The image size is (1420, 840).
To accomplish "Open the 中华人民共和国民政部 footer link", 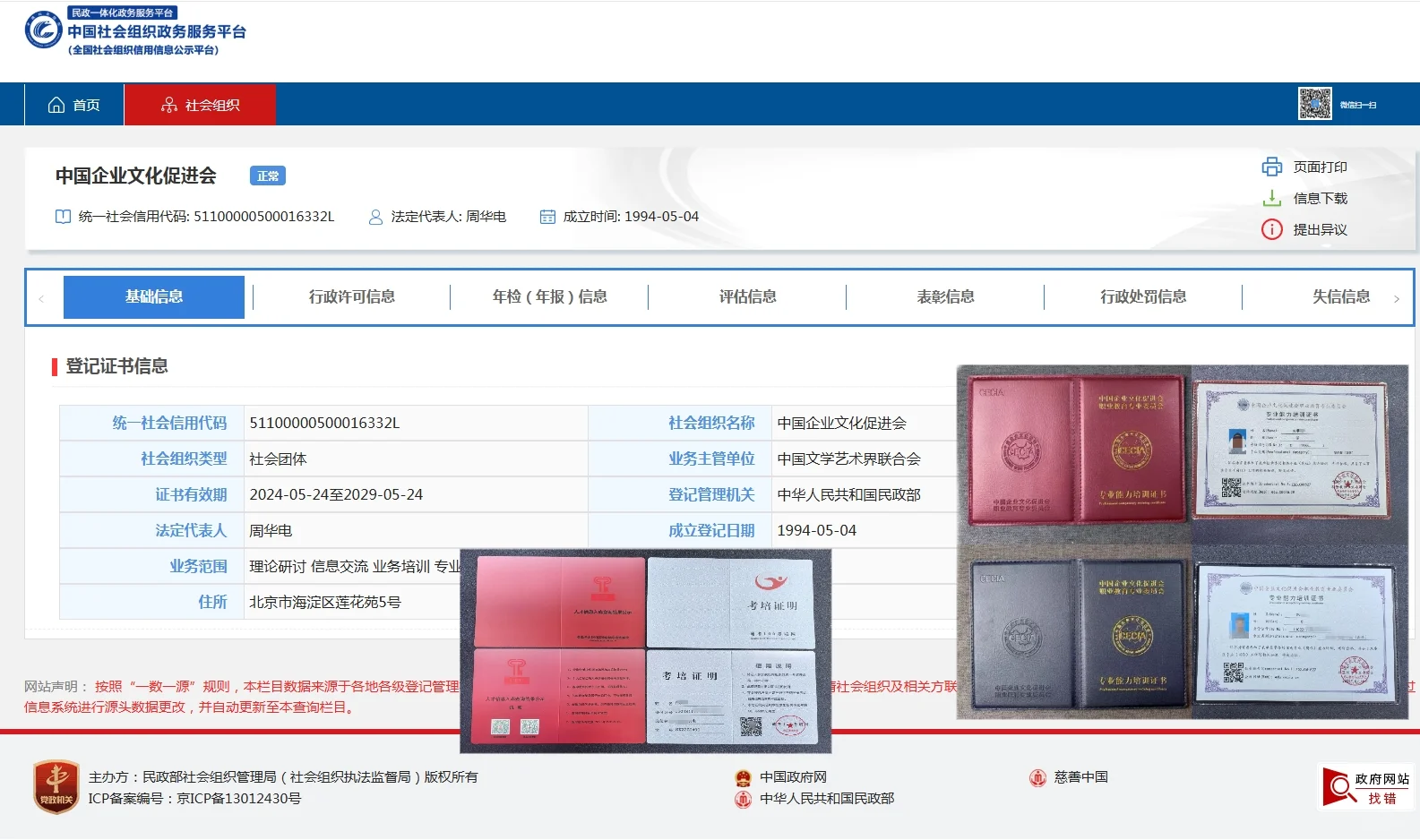I will click(x=827, y=799).
